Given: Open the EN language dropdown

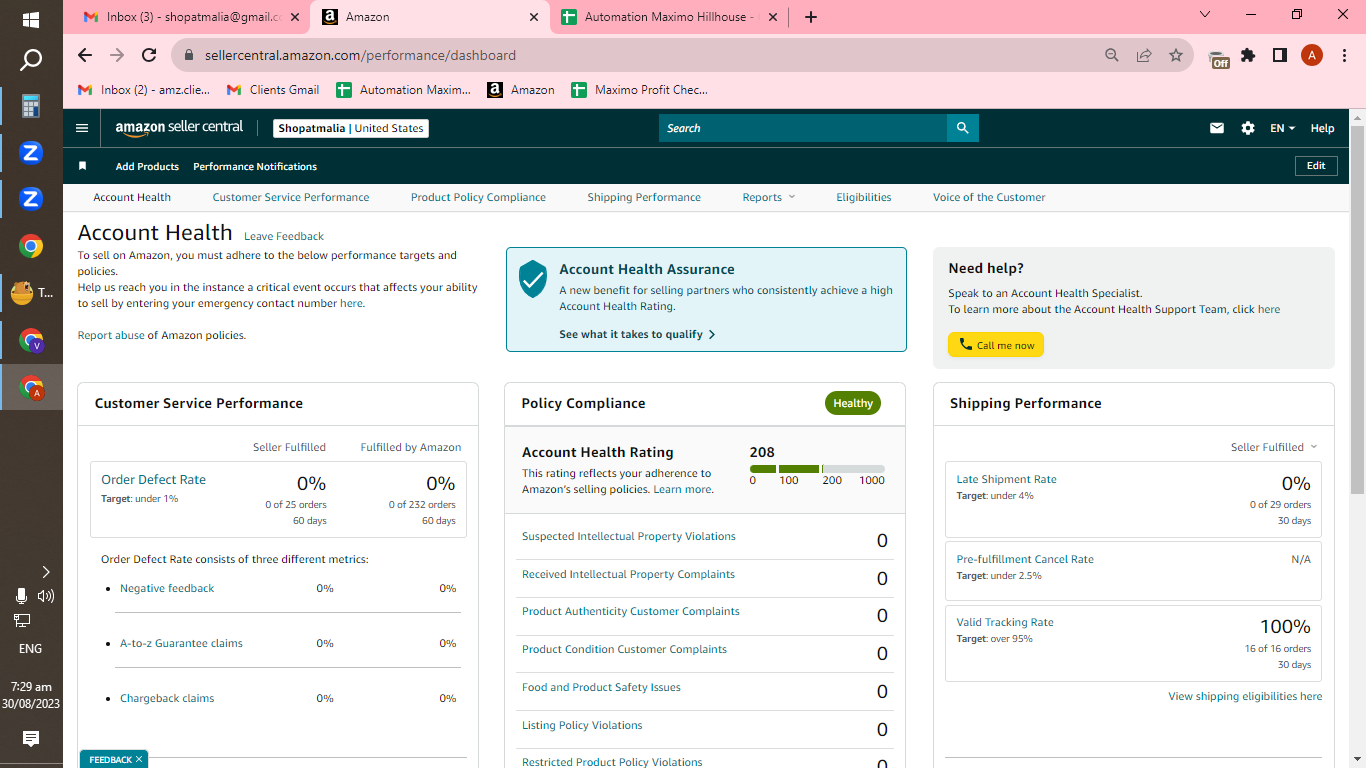Looking at the screenshot, I should 1282,128.
